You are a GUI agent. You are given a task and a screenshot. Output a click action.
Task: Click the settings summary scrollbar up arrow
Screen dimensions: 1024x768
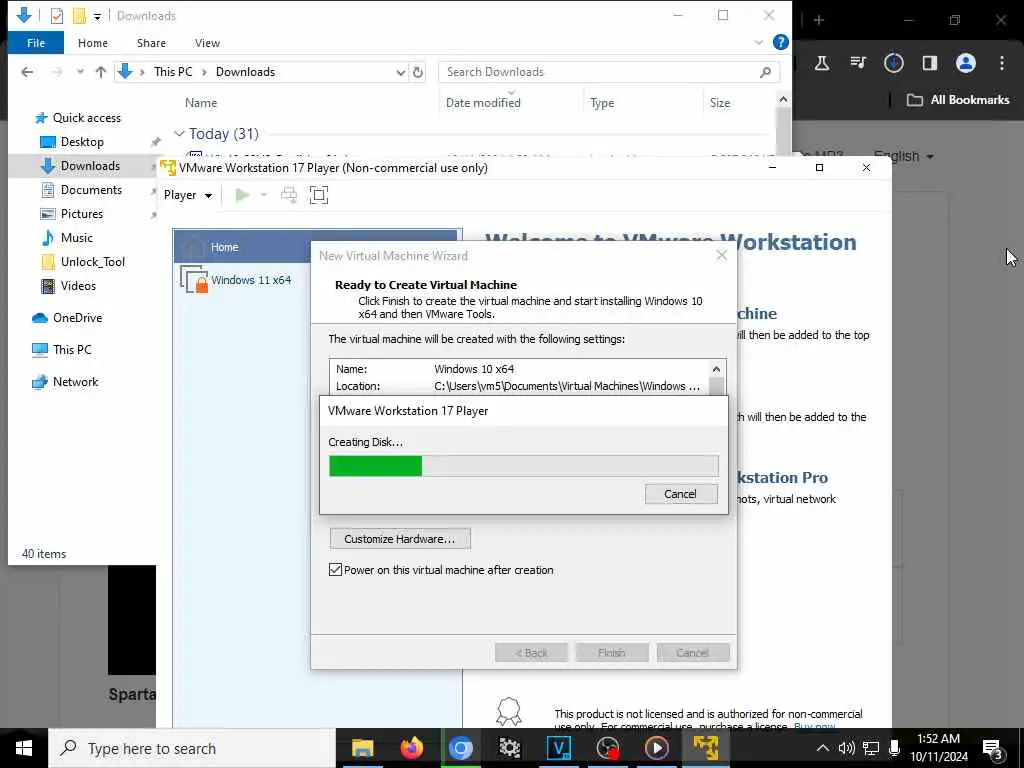coord(716,368)
